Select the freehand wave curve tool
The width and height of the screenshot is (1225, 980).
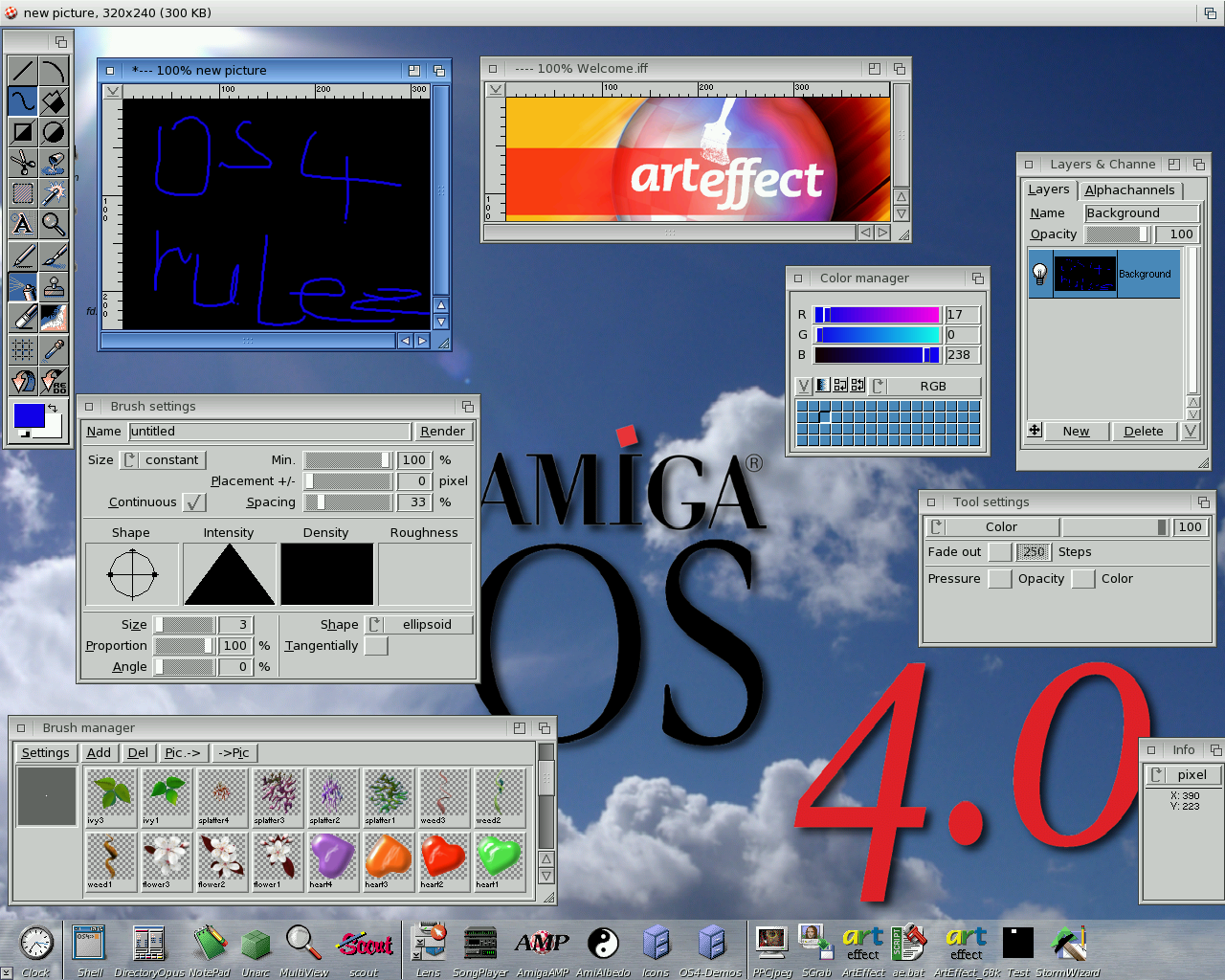pyautogui.click(x=23, y=101)
